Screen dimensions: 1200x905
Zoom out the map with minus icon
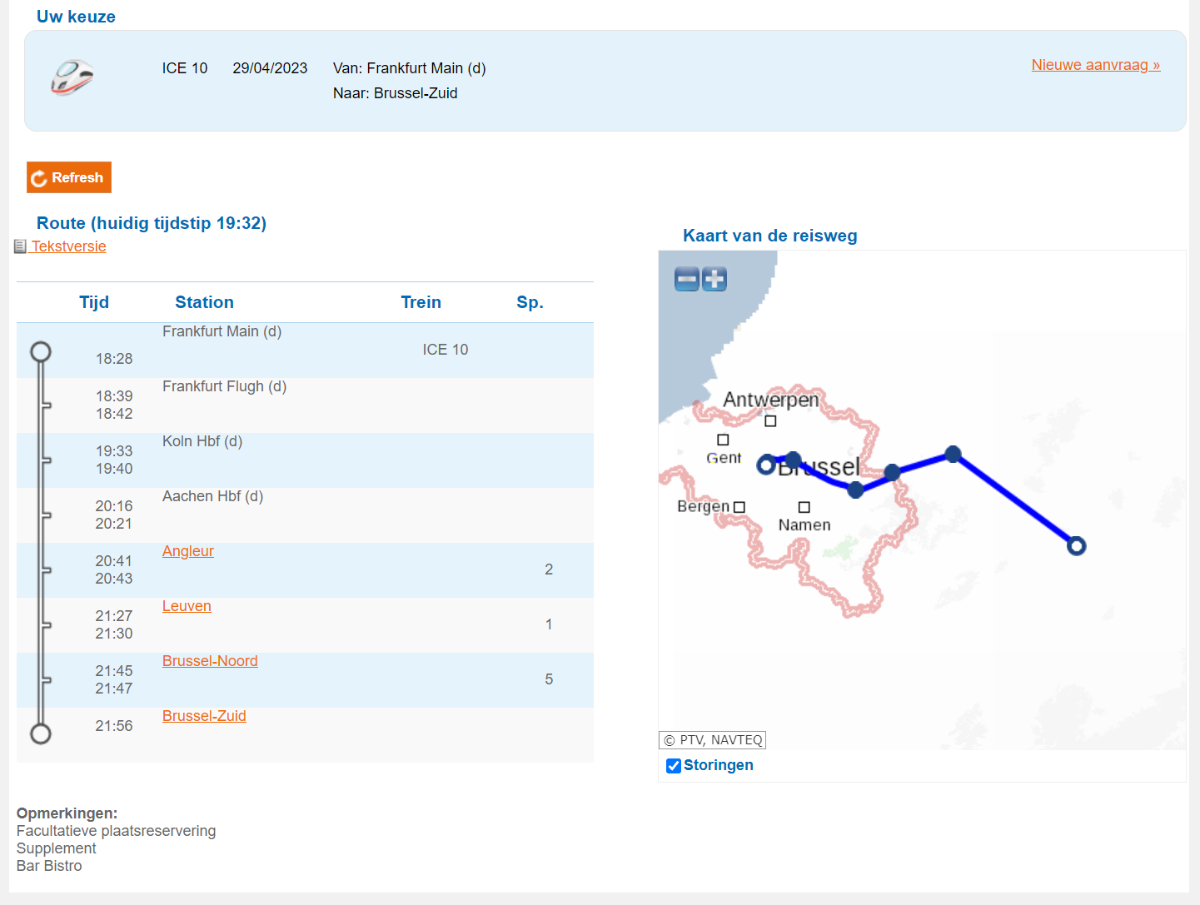pos(687,279)
